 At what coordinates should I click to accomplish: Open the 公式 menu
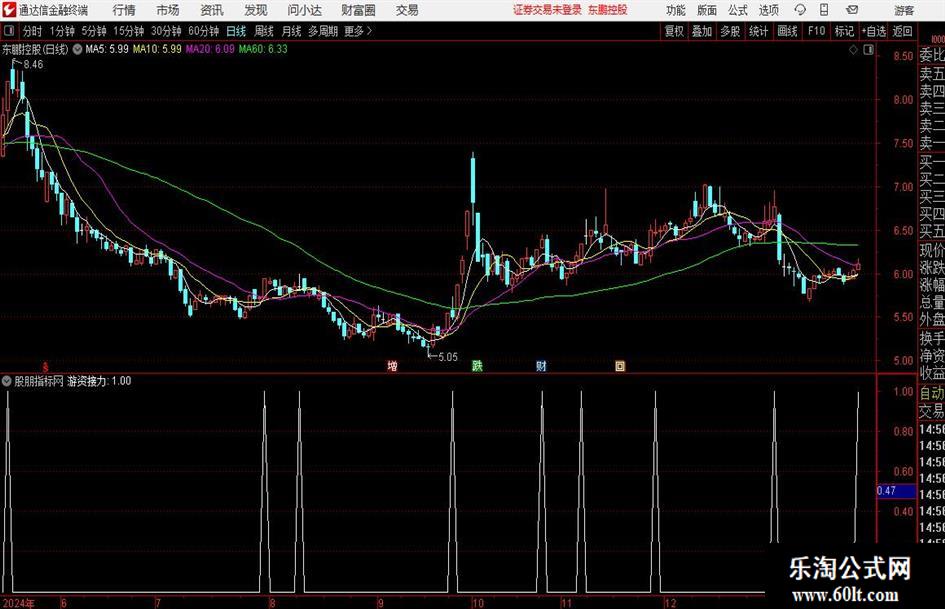pos(738,10)
